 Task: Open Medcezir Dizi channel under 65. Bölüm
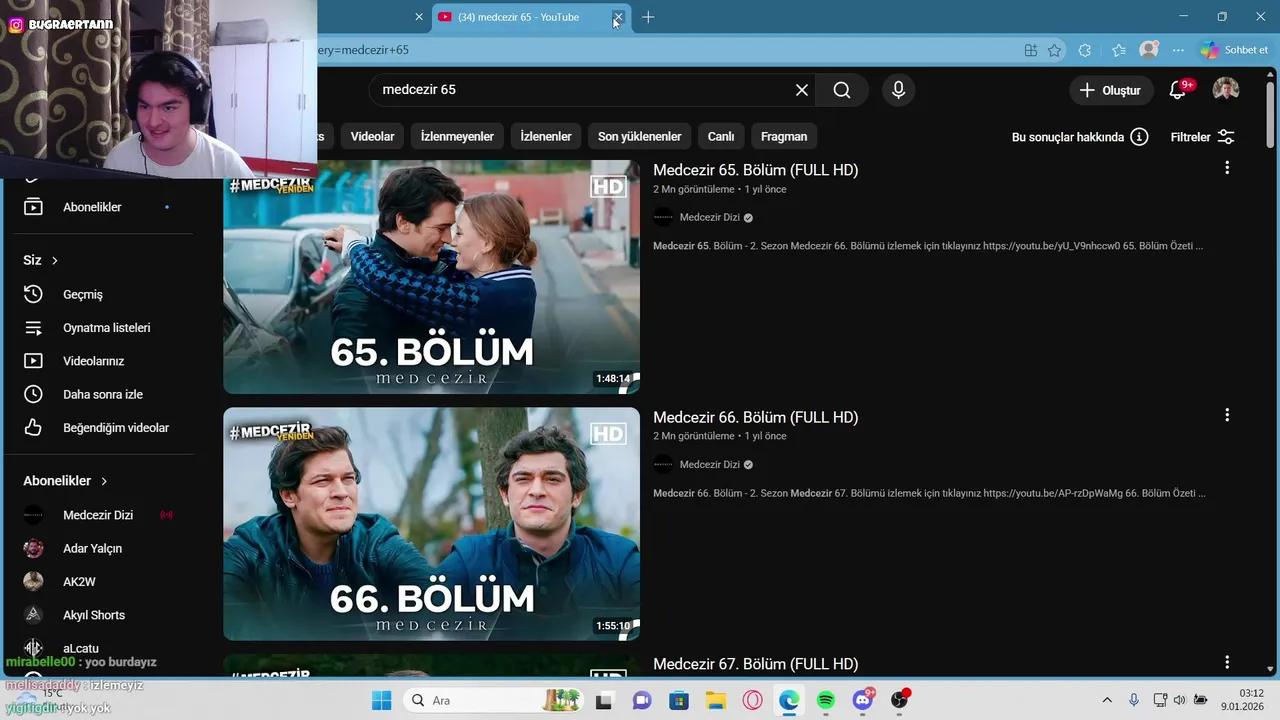pyautogui.click(x=709, y=217)
